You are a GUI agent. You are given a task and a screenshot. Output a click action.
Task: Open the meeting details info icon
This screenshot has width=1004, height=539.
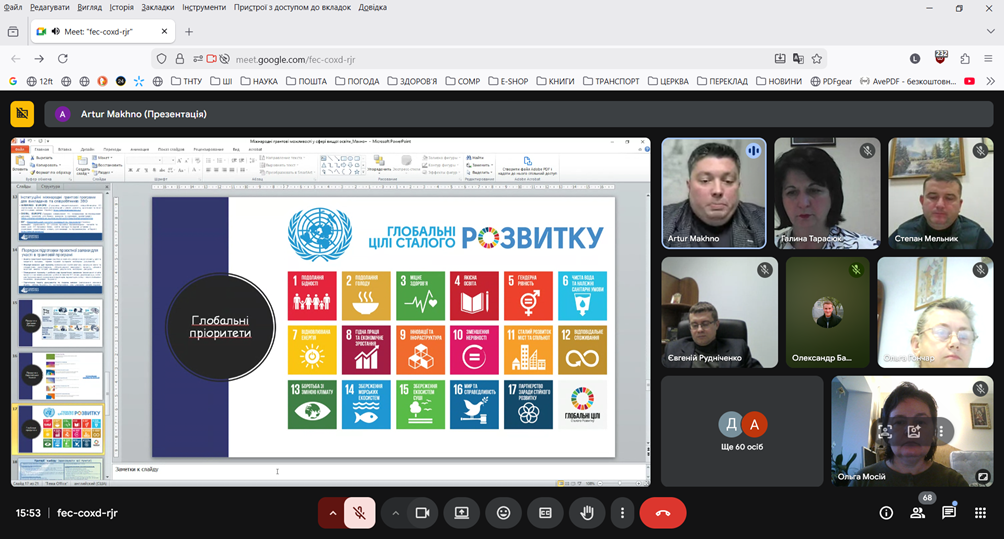(x=886, y=513)
